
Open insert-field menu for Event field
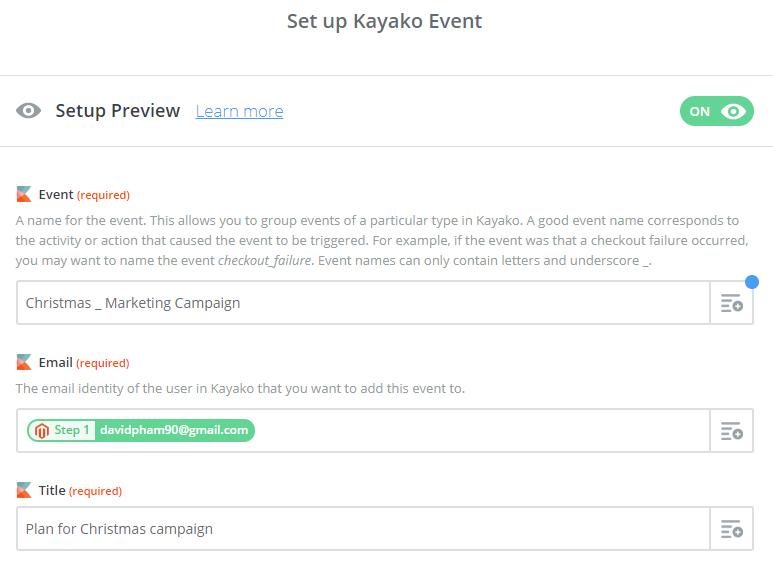(x=731, y=303)
